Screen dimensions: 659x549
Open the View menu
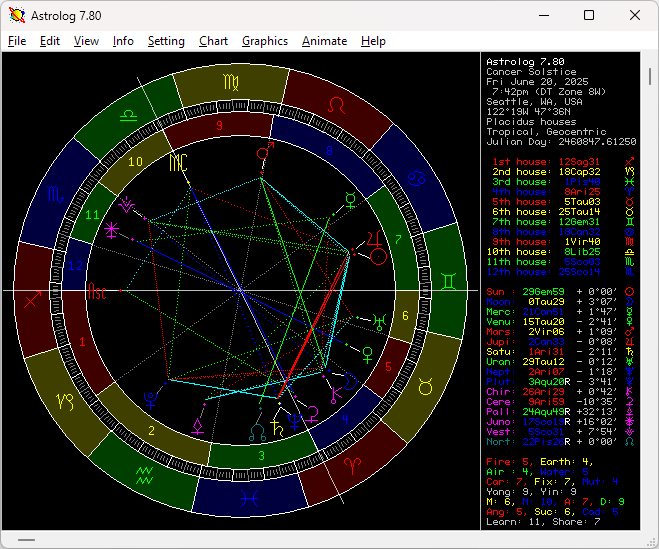coord(86,41)
